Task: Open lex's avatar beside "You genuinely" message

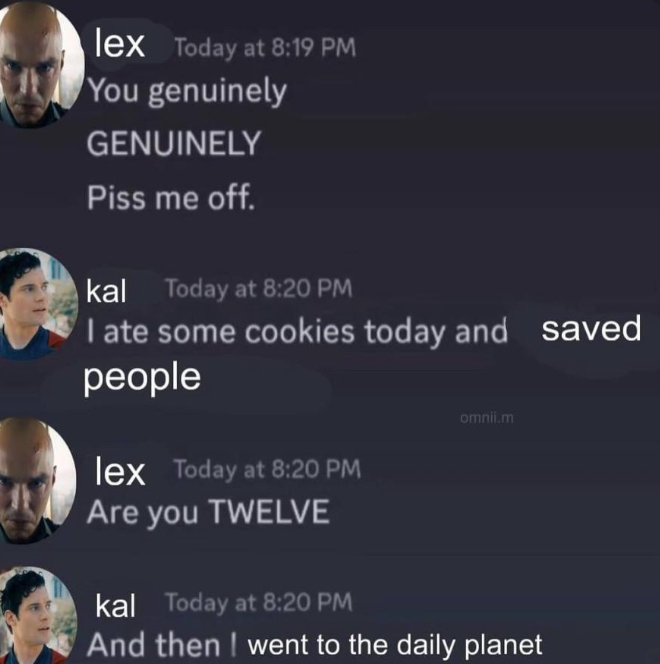Action: [39, 64]
